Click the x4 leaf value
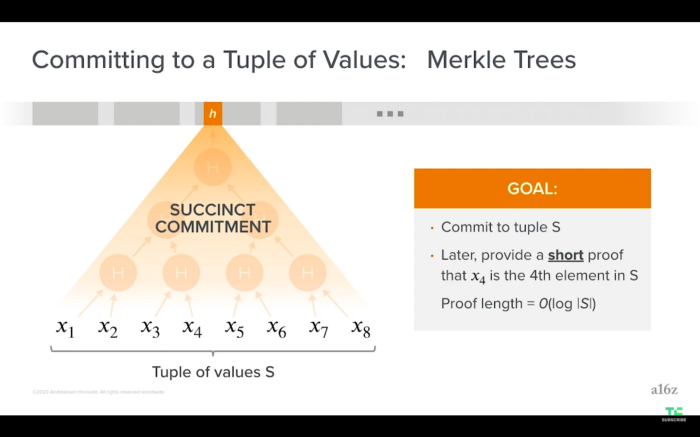This screenshot has width=700, height=437. click(x=192, y=327)
